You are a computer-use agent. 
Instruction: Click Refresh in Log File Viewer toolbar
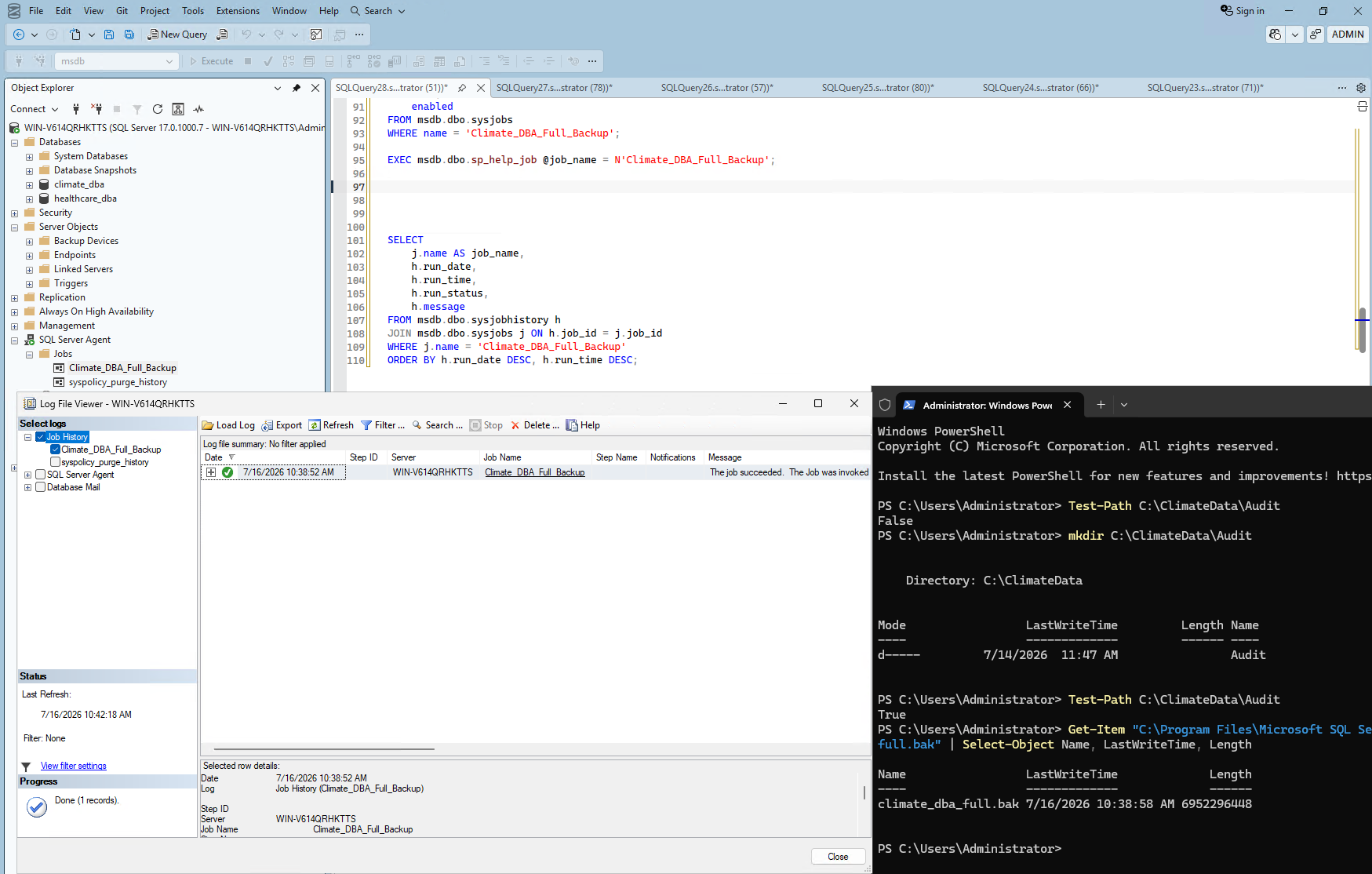(x=331, y=425)
